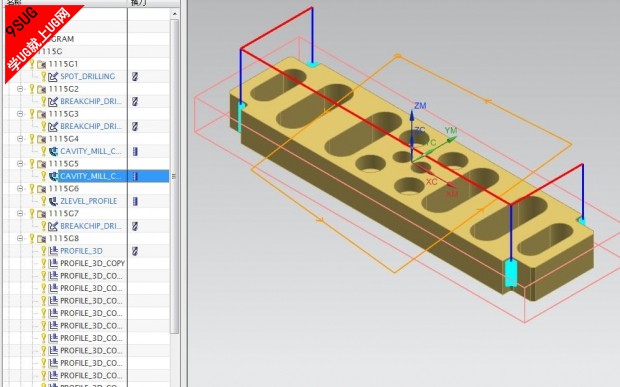
Task: Click the status lightbulb beside PROFILE_3D_COPY
Action: (x=43, y=263)
